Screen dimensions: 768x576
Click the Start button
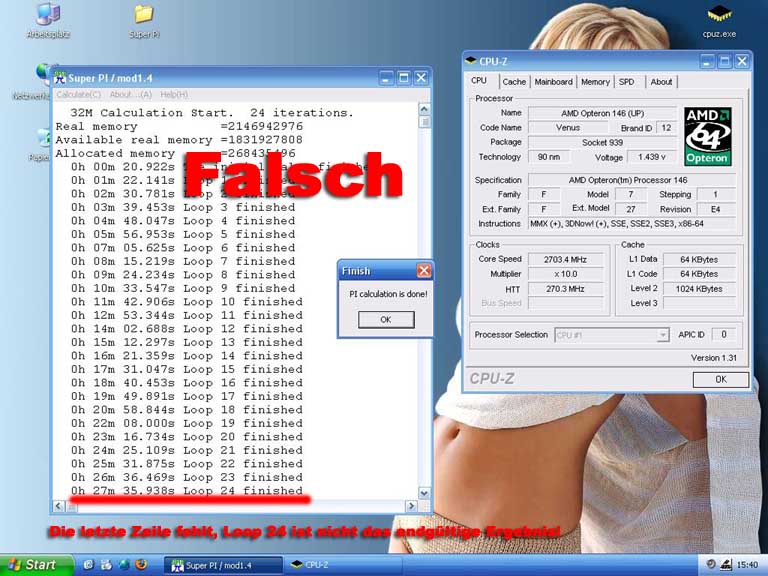tap(36, 565)
